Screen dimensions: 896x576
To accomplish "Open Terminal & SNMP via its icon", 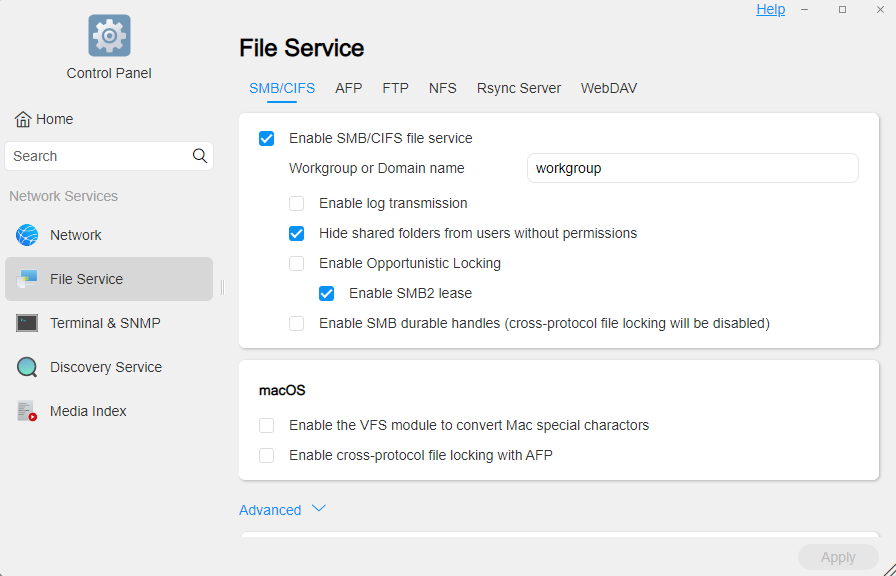I will (27, 323).
